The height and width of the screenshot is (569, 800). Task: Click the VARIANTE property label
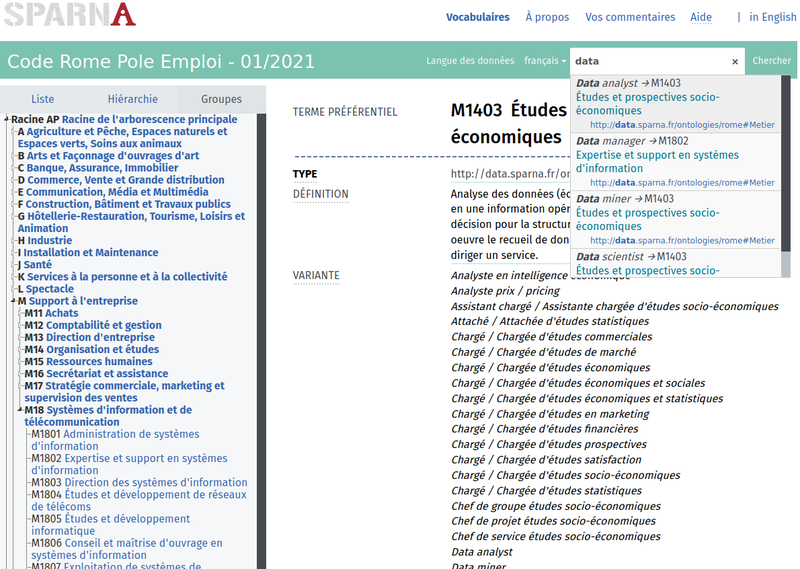coord(316,276)
